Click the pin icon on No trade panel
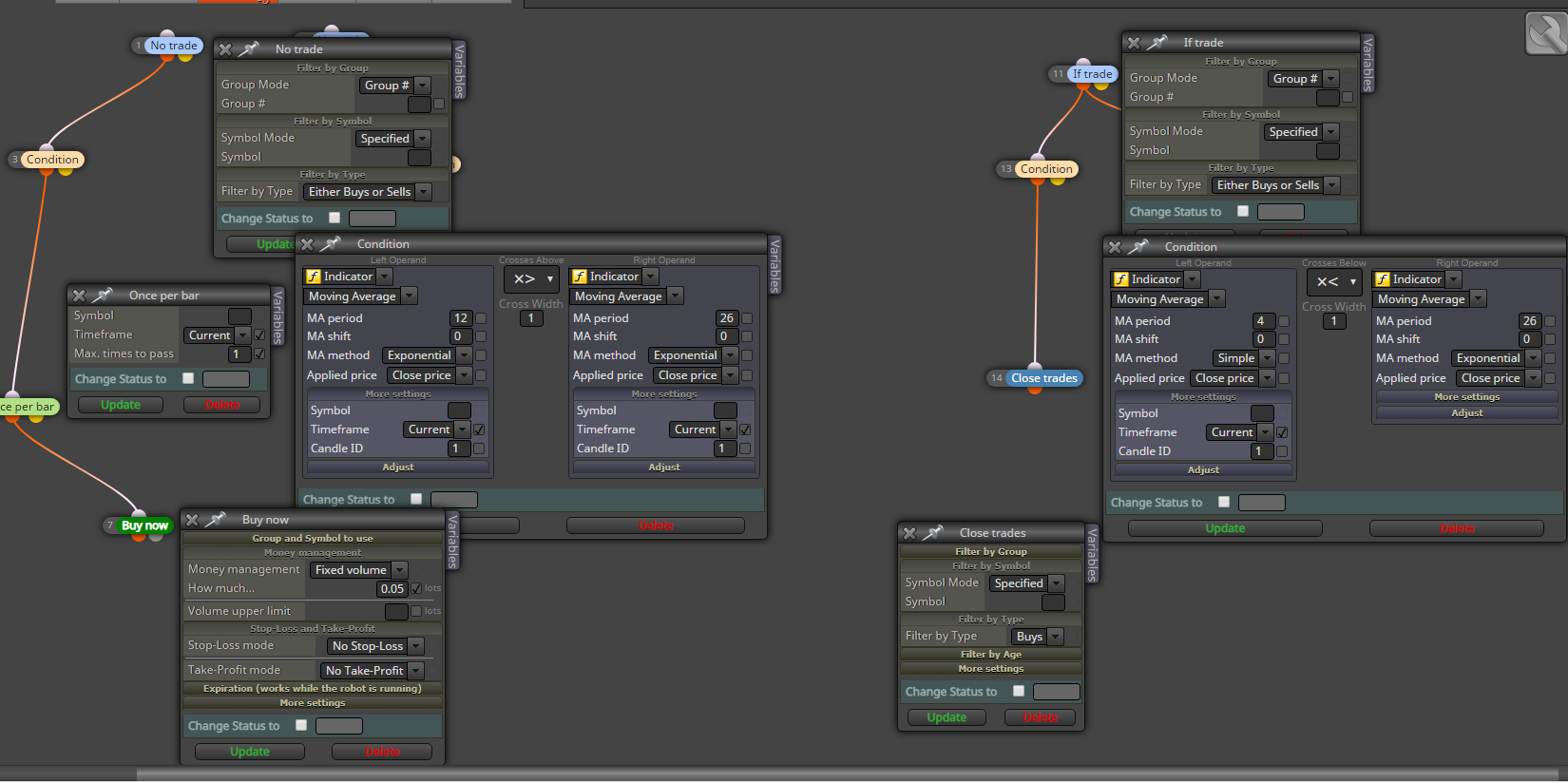 click(x=249, y=48)
